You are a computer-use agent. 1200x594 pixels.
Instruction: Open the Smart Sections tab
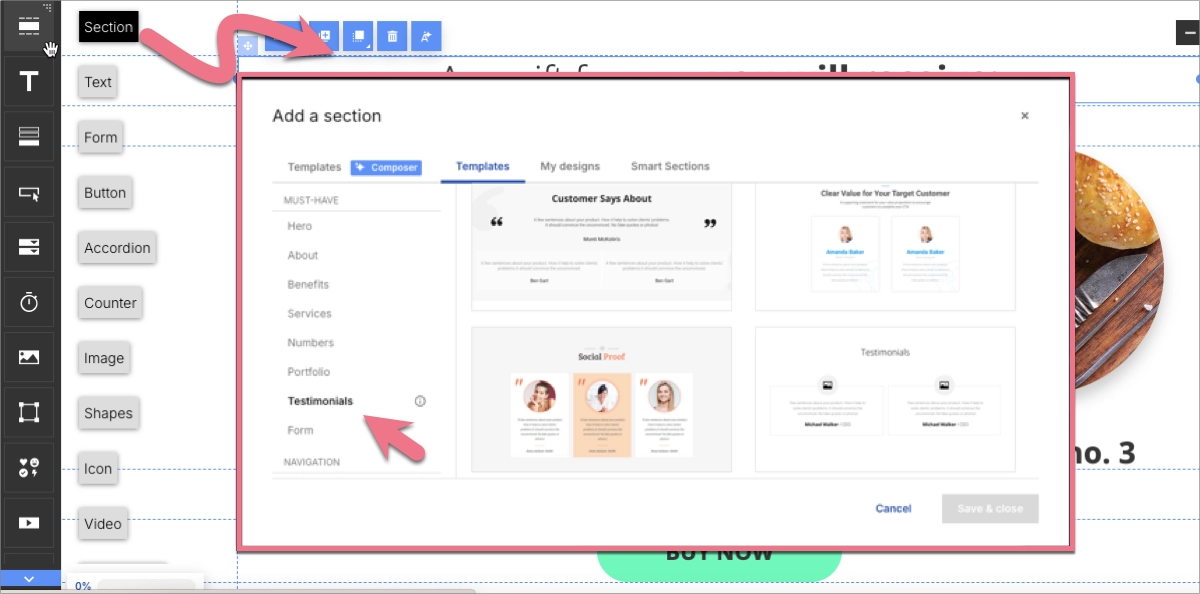point(669,166)
